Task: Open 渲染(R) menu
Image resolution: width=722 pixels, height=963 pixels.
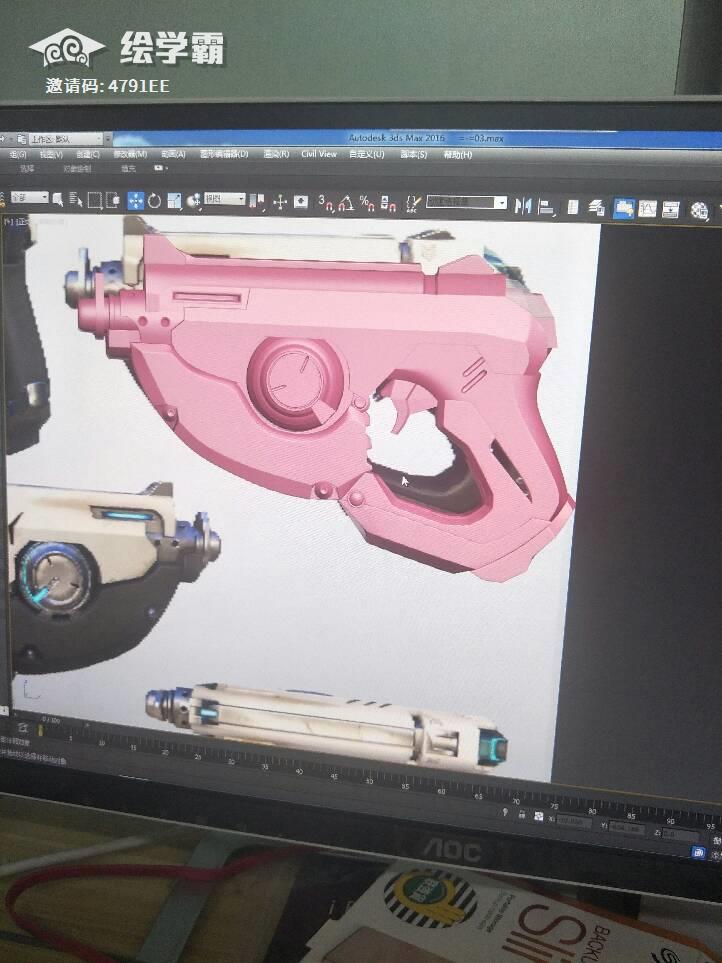Action: [x=276, y=154]
